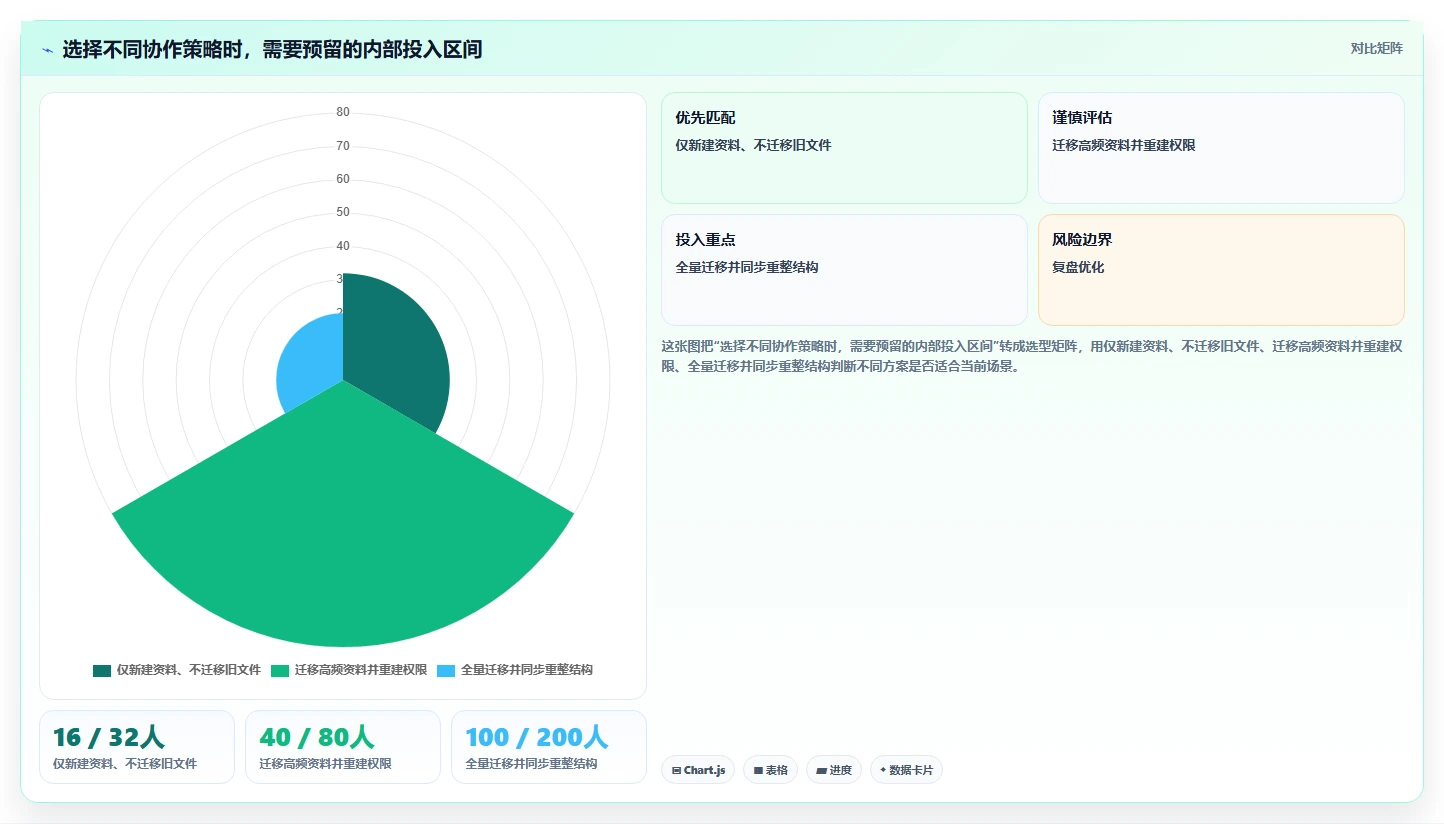Click the 对比矩阵 label in the header
1444x824 pixels.
1377,48
